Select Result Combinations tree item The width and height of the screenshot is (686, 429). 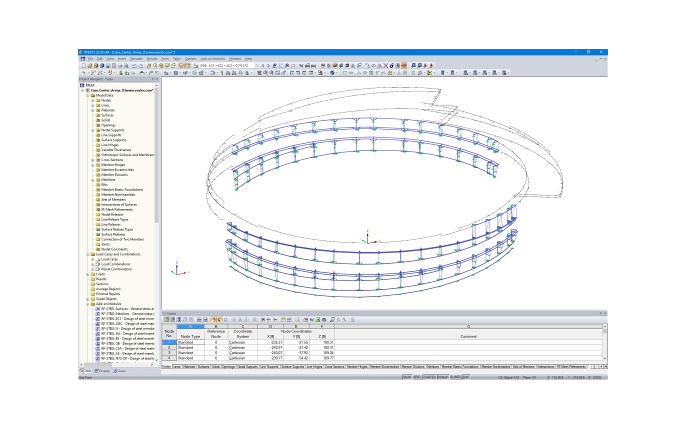116,269
